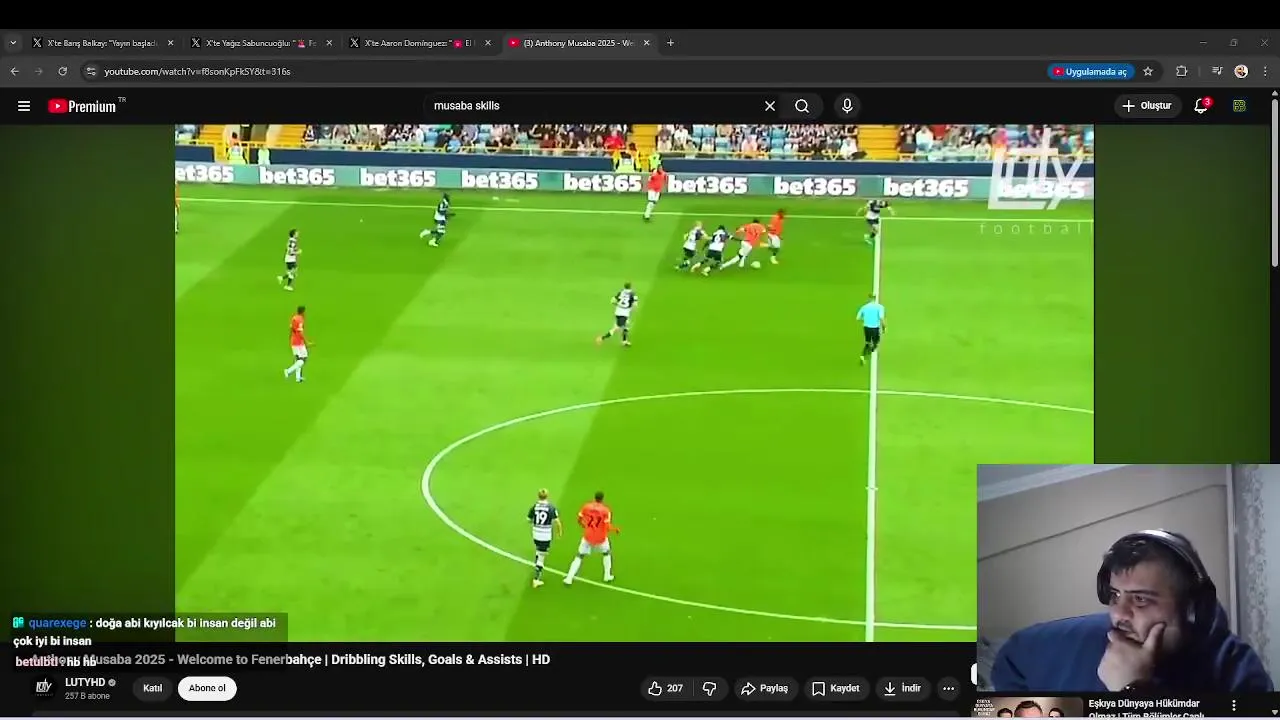Dislike the video with thumbs down
Viewport: 1280px width, 720px height.
coord(709,688)
